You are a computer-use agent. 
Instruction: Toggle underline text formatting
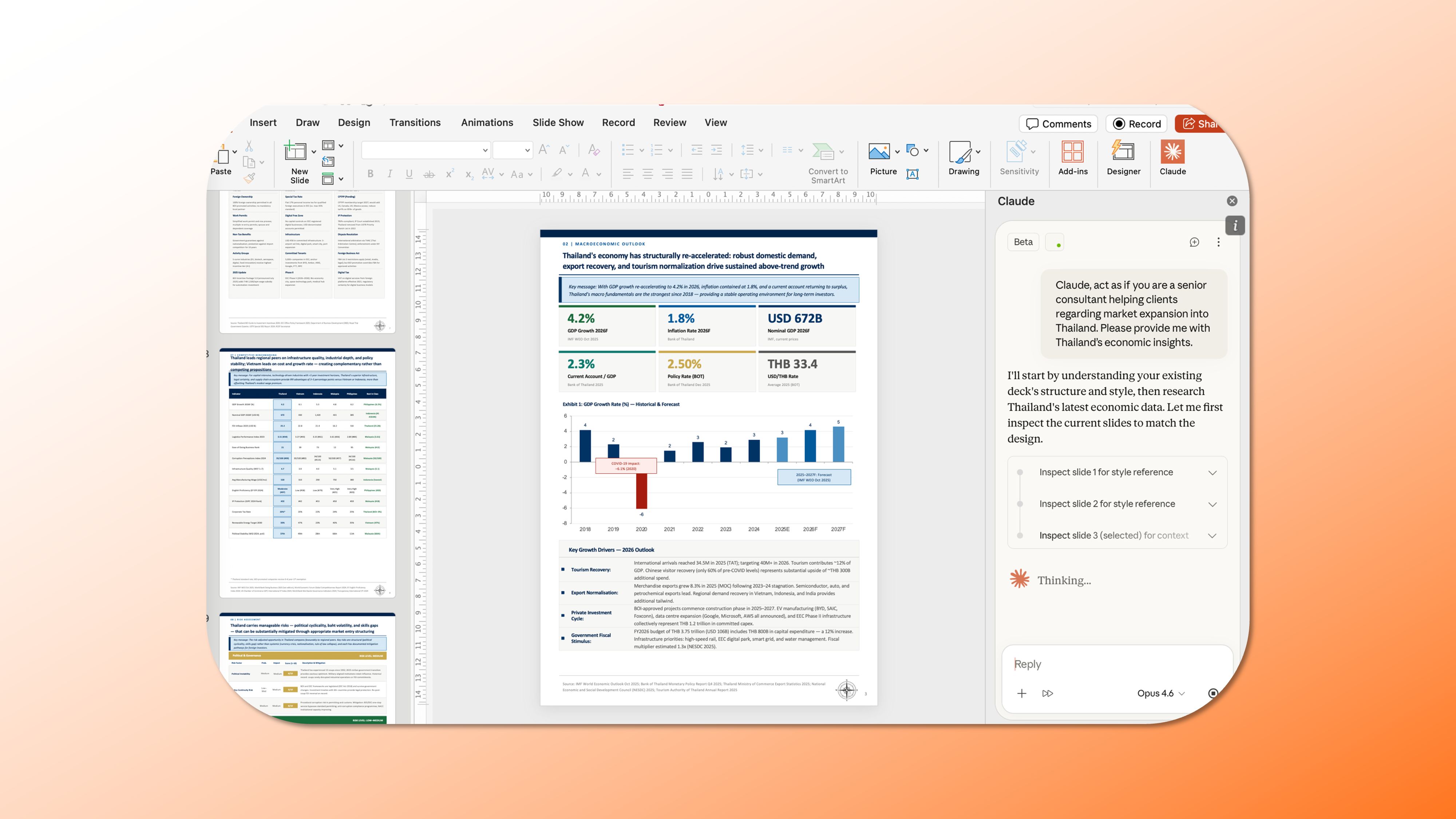(409, 174)
